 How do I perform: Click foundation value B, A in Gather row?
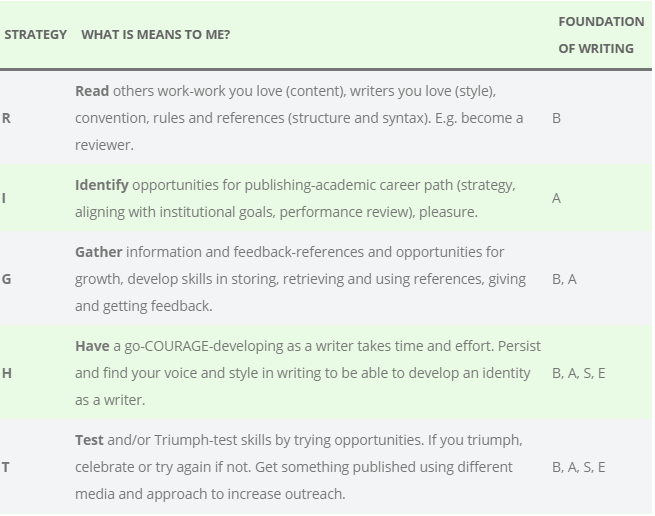pos(564,279)
